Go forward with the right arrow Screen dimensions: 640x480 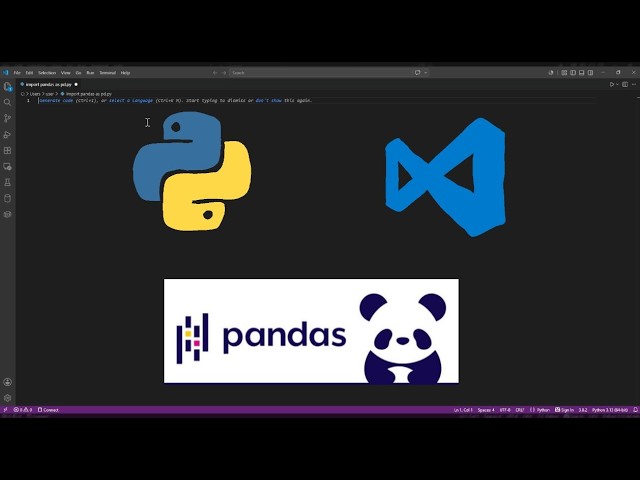point(224,73)
